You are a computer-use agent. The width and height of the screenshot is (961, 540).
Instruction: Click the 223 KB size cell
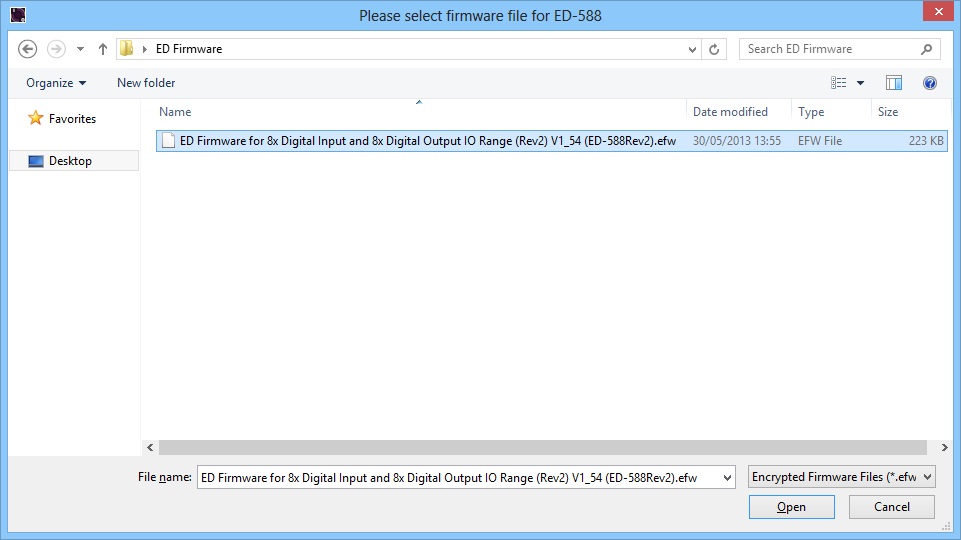pos(926,141)
